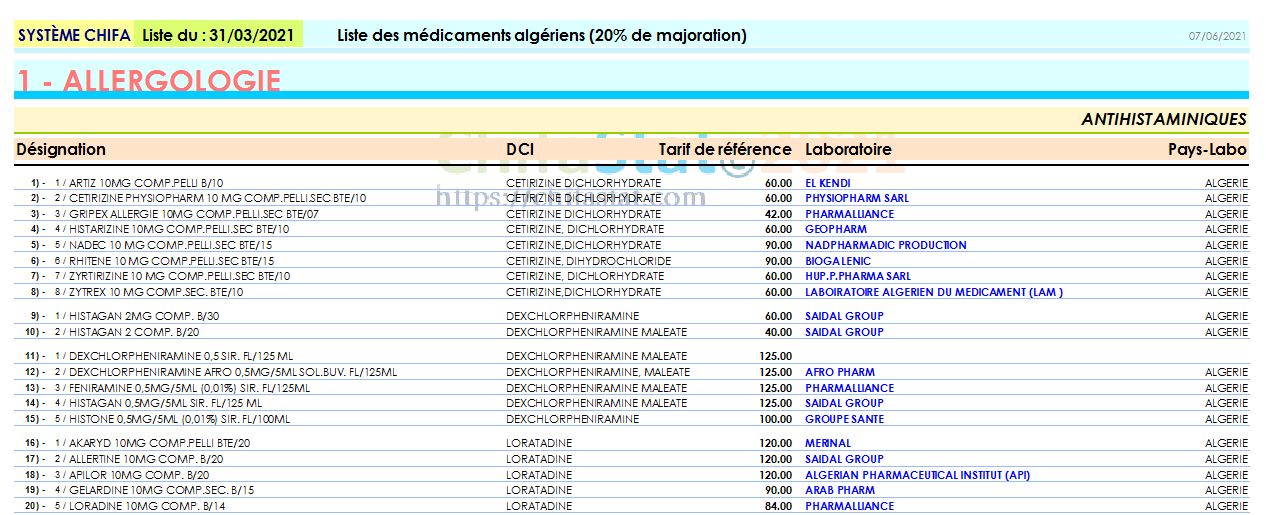Select the ANTIHISTAMINIQUES subsection heading
The image size is (1266, 515).
(1163, 119)
